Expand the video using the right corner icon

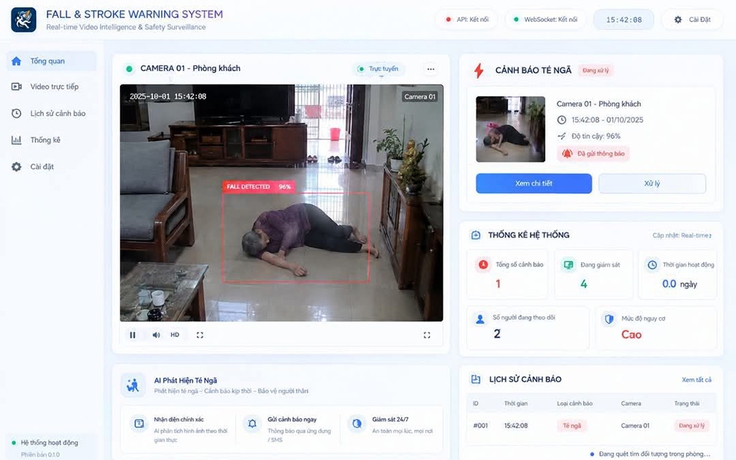pyautogui.click(x=427, y=335)
